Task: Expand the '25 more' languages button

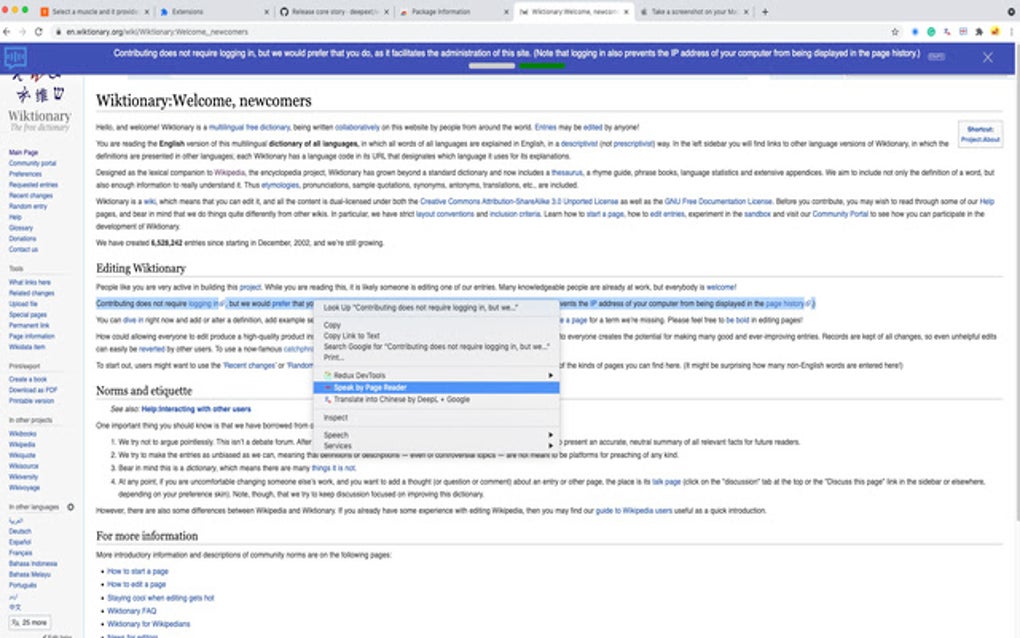Action: [x=30, y=622]
